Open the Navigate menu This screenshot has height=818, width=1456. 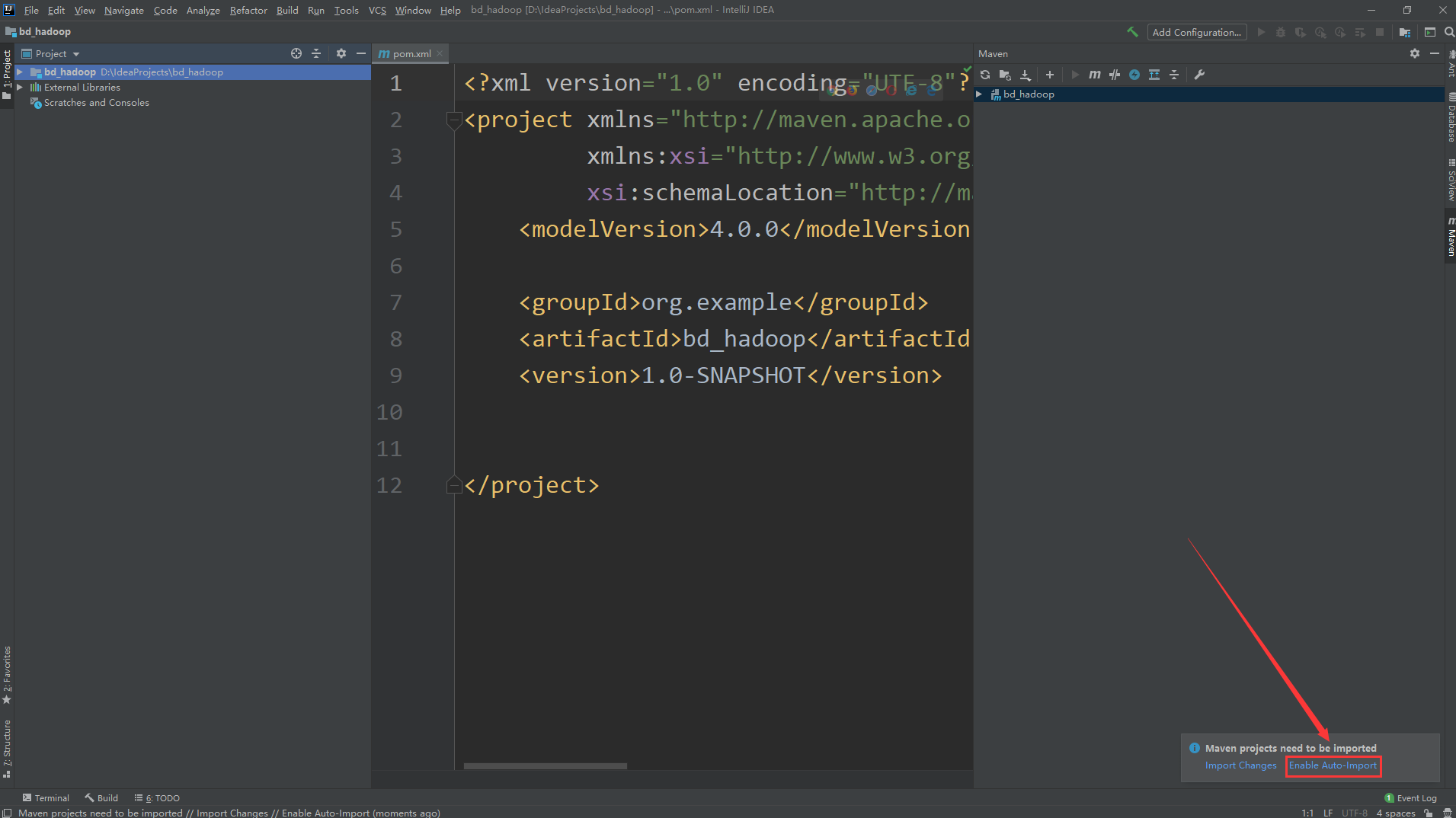(124, 10)
